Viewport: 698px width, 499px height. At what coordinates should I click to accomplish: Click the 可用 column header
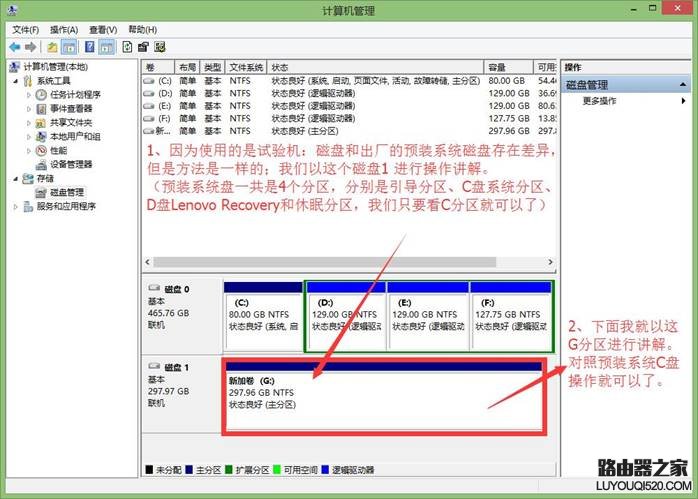tap(545, 67)
